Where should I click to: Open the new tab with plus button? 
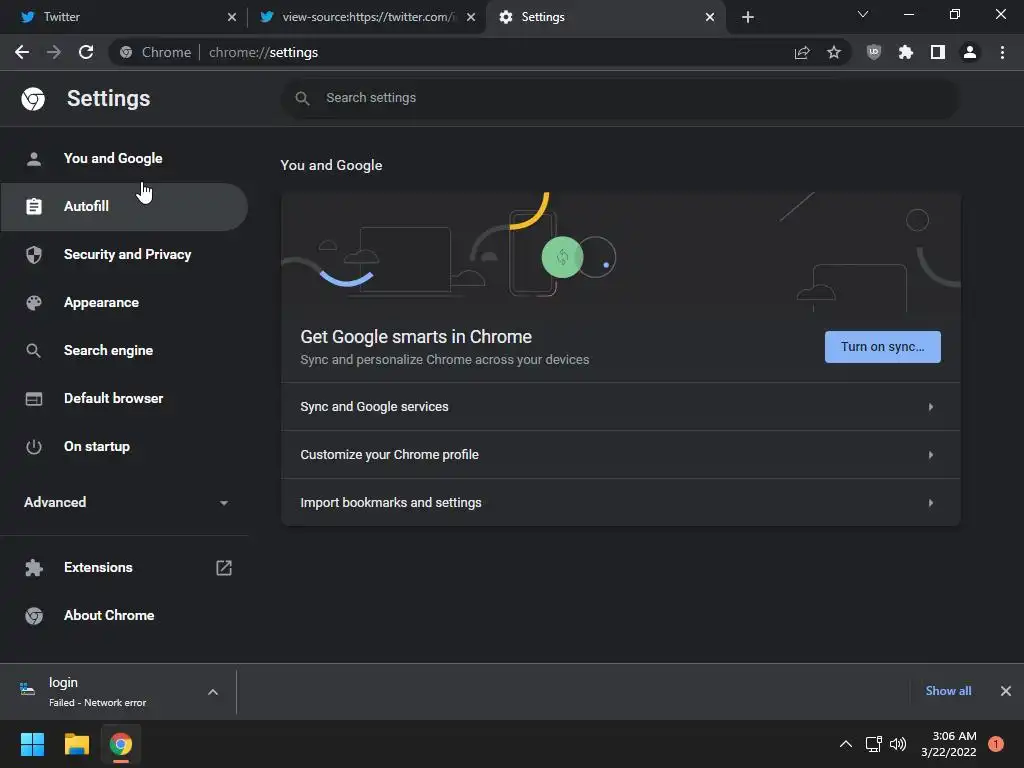[748, 17]
